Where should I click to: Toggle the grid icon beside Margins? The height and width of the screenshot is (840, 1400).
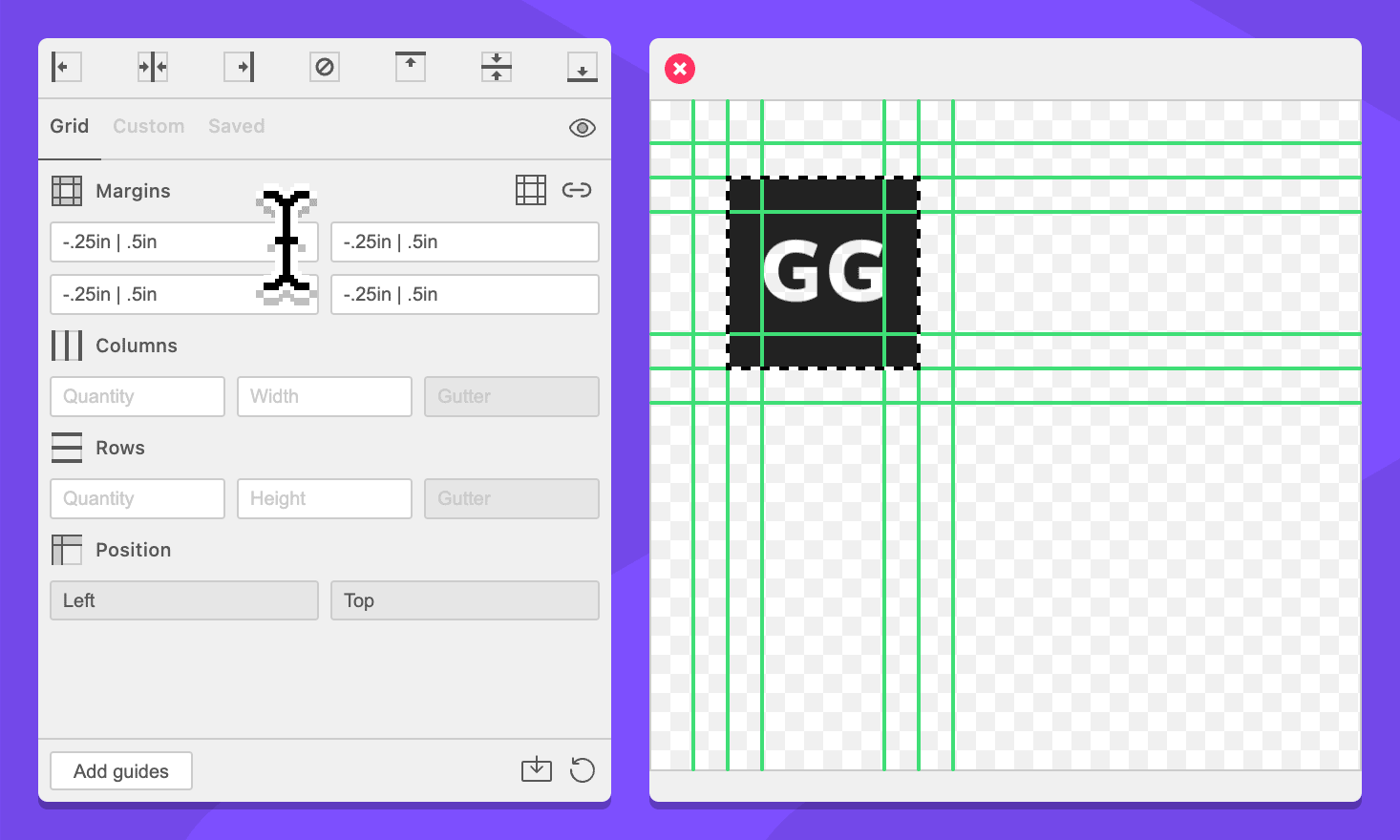point(530,190)
